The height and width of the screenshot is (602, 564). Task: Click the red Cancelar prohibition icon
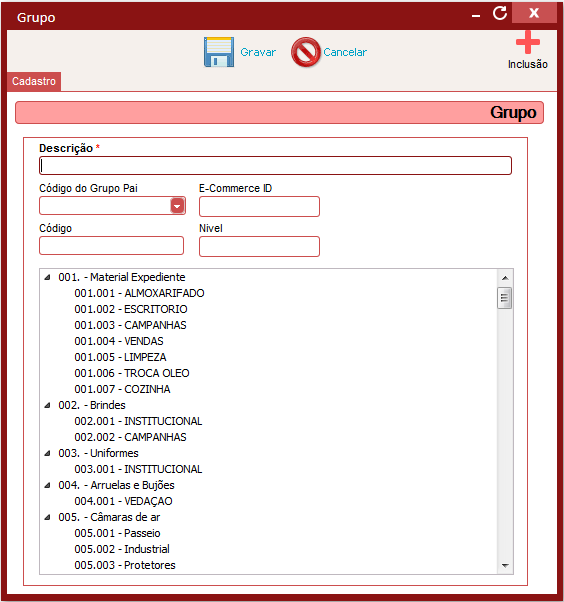tap(305, 52)
